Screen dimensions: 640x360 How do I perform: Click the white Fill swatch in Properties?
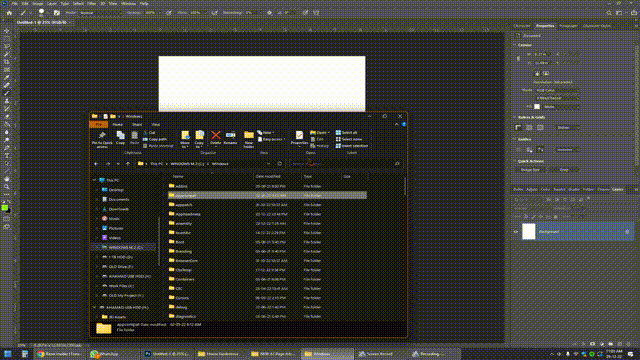point(537,107)
